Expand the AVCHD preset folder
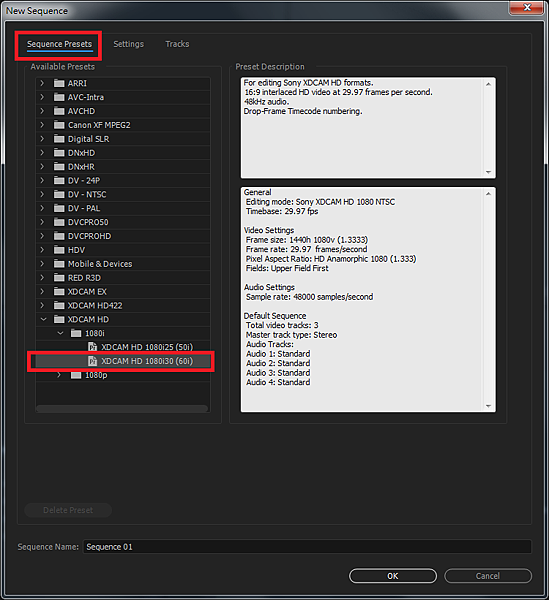 point(42,111)
